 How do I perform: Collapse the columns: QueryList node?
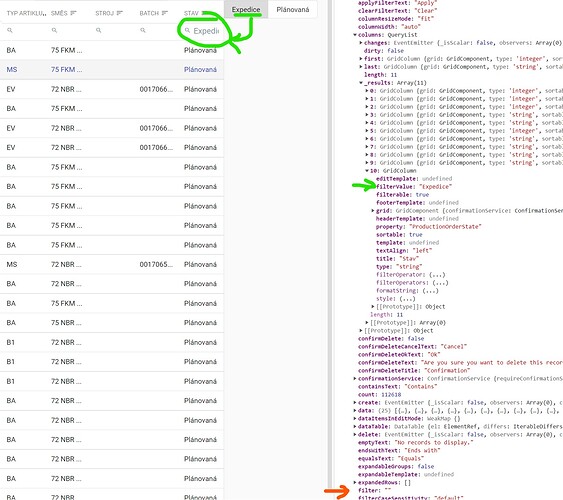pyautogui.click(x=355, y=35)
